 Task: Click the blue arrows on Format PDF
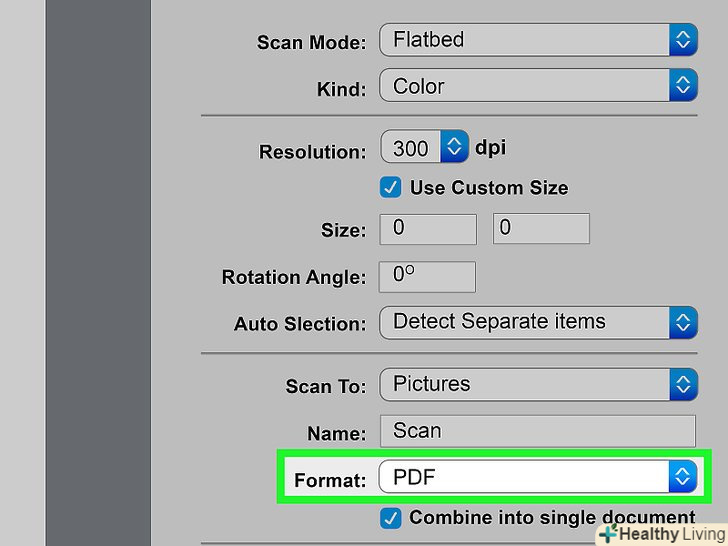point(682,477)
